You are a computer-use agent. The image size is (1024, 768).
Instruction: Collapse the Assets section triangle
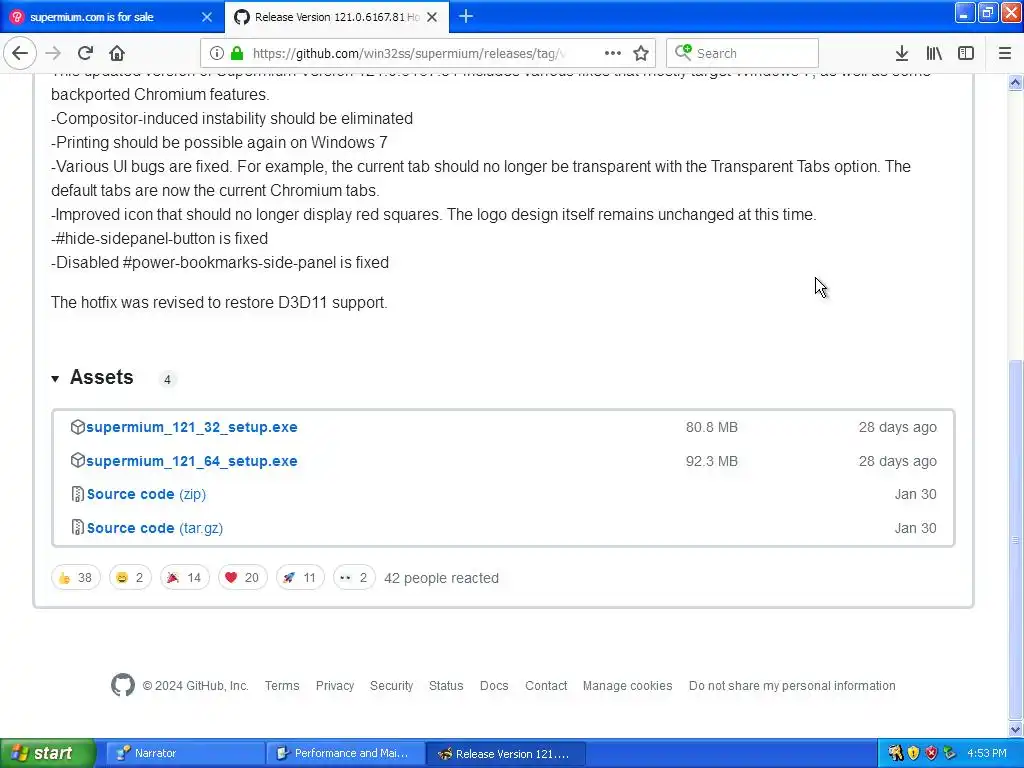pos(55,379)
